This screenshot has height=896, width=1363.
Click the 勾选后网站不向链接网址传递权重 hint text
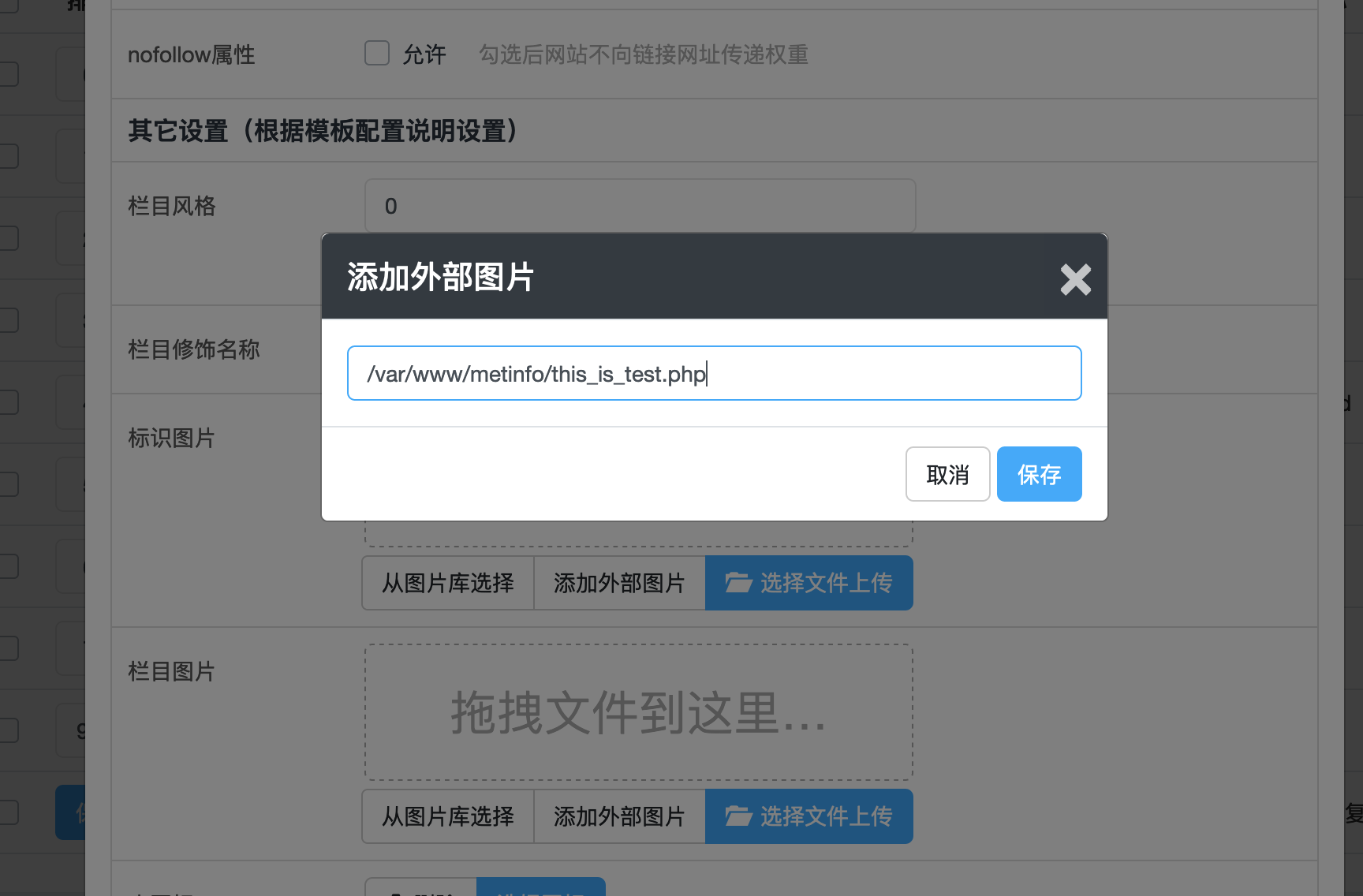coord(644,54)
